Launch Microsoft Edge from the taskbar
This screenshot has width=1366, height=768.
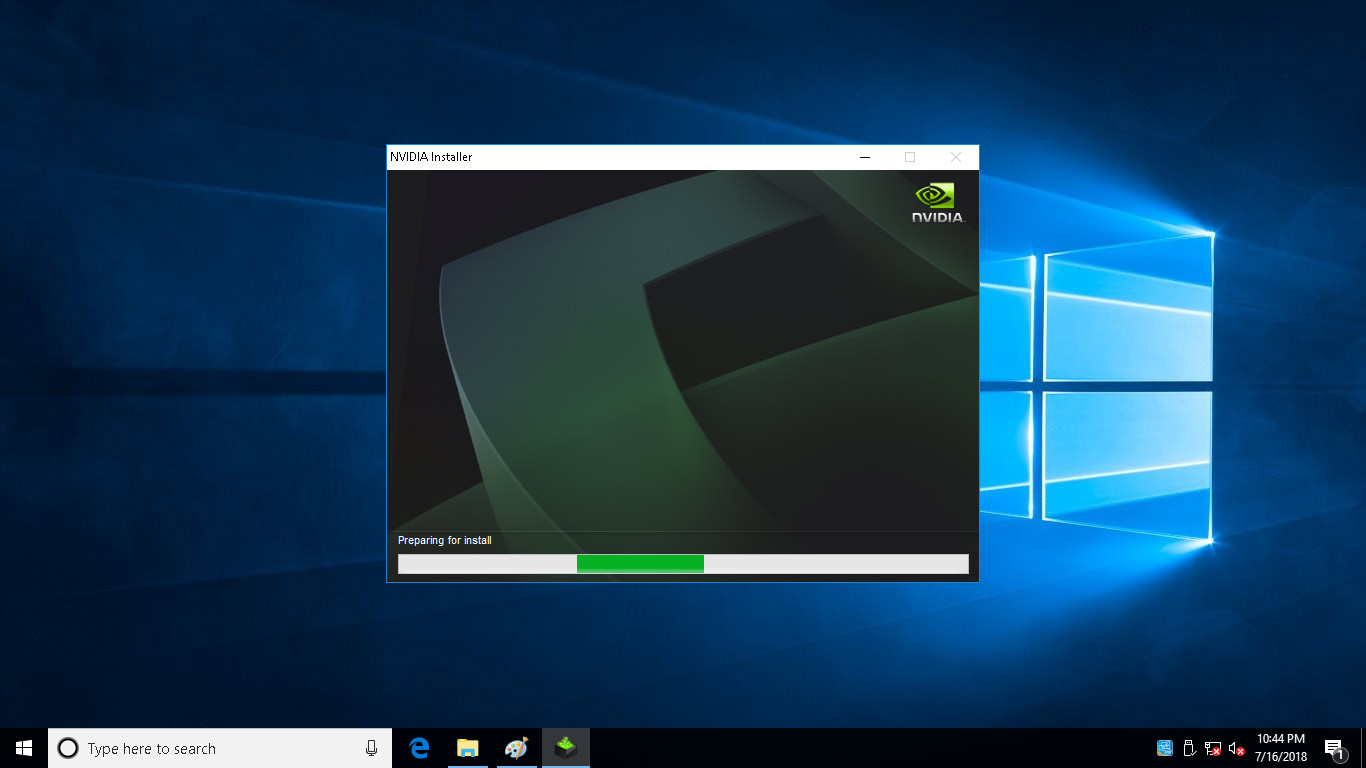tap(419, 748)
